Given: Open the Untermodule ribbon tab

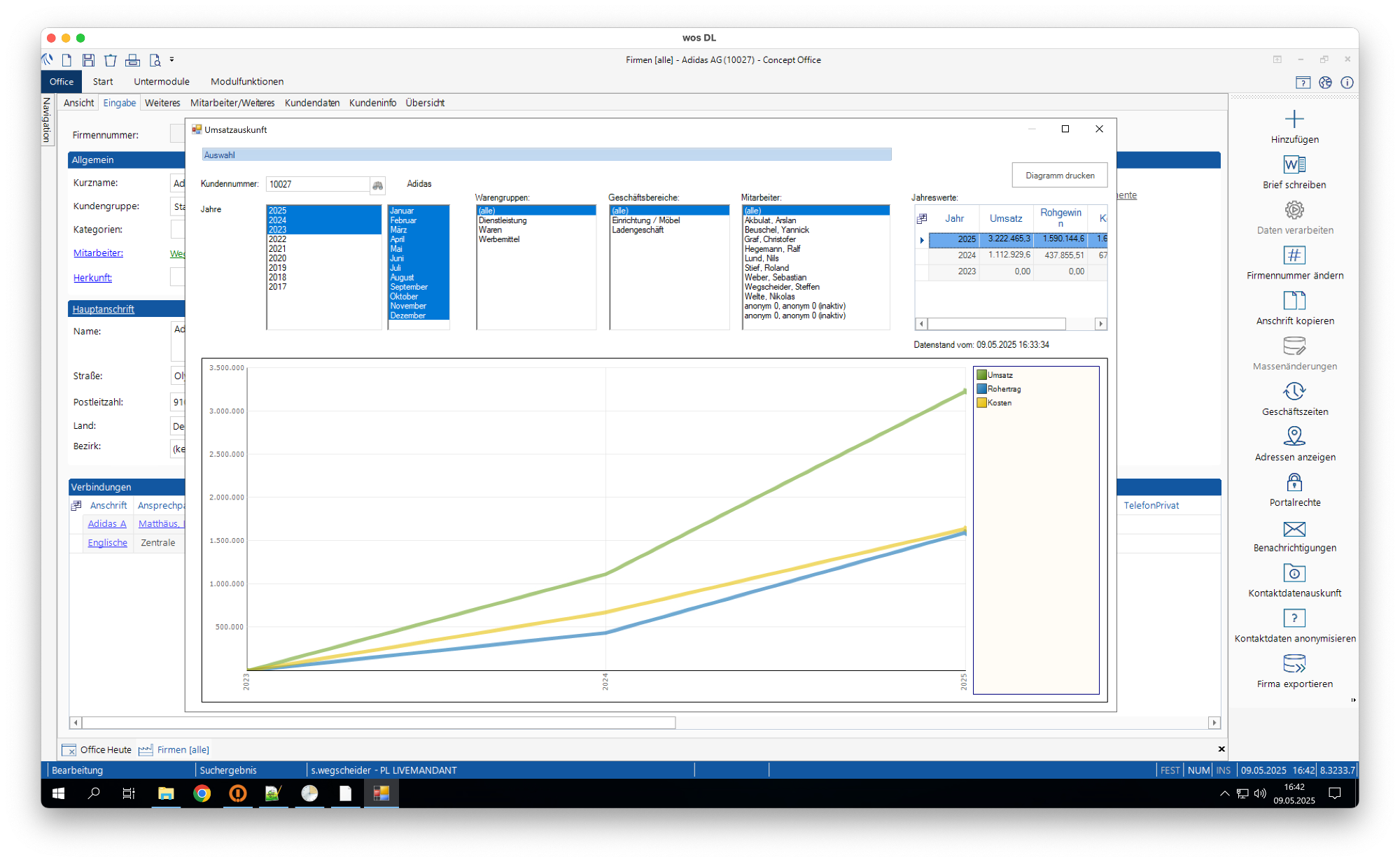Looking at the screenshot, I should (x=162, y=82).
